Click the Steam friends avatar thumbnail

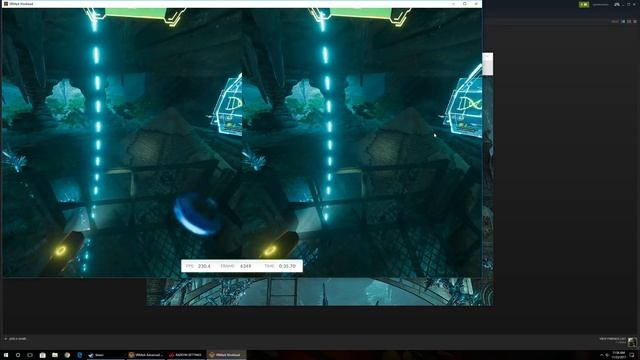click(x=632, y=342)
